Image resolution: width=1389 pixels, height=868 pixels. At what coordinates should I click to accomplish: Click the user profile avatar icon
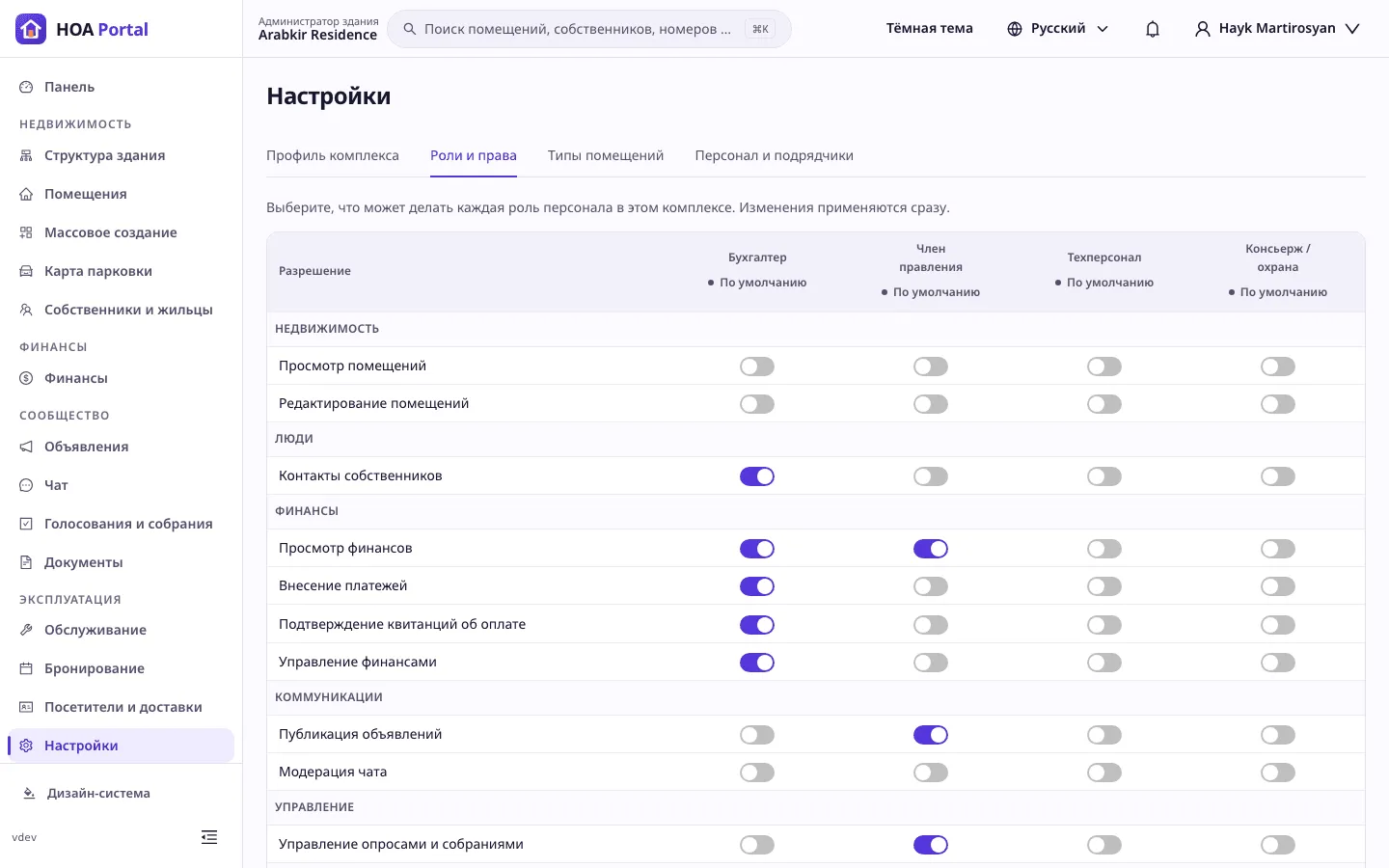click(1203, 29)
